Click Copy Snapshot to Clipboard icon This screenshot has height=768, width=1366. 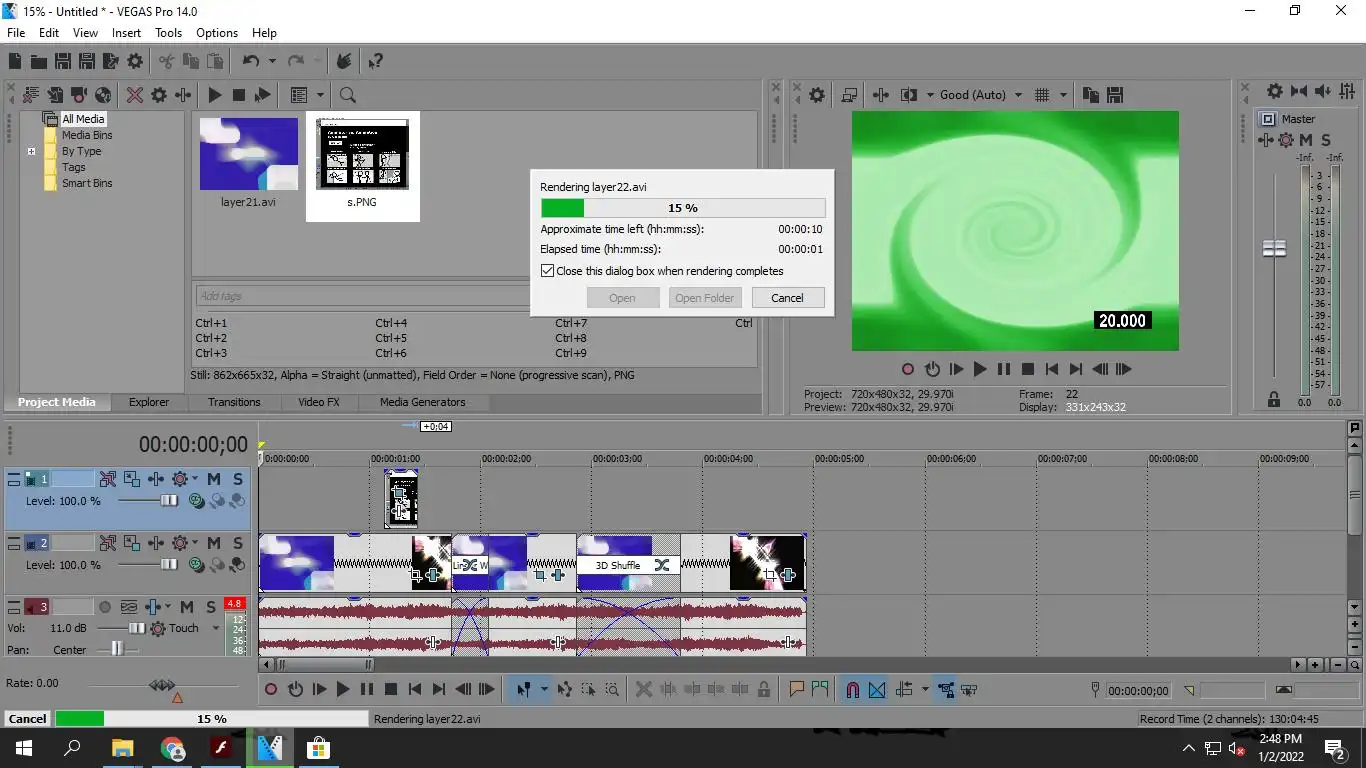click(1091, 95)
